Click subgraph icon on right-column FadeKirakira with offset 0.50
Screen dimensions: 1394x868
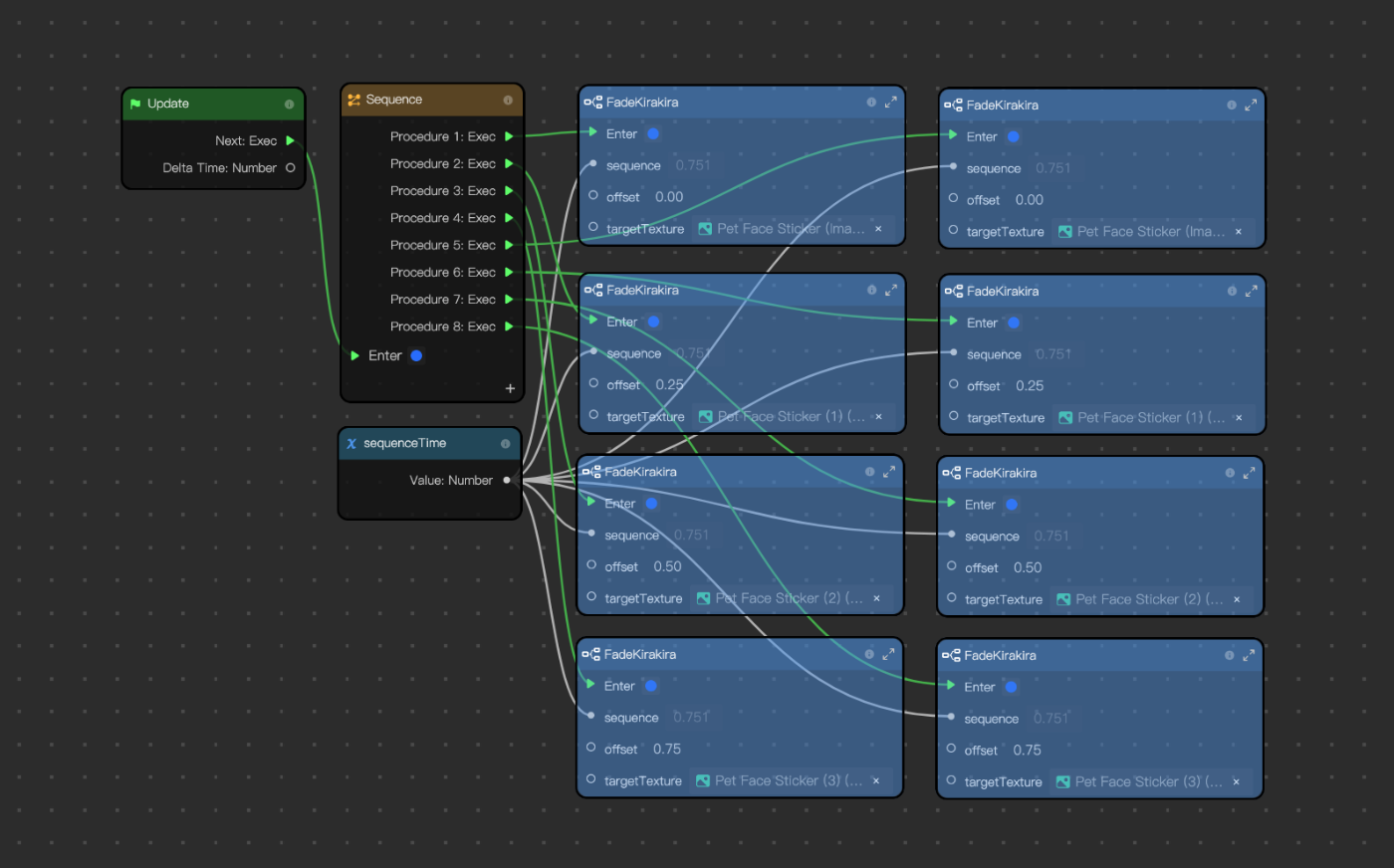click(951, 474)
